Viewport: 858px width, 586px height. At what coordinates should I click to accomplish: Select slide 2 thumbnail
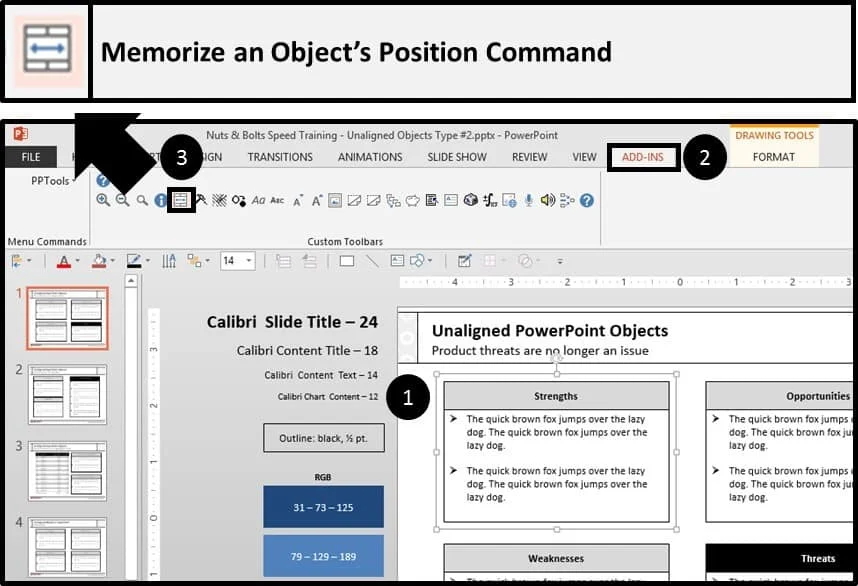coord(67,394)
